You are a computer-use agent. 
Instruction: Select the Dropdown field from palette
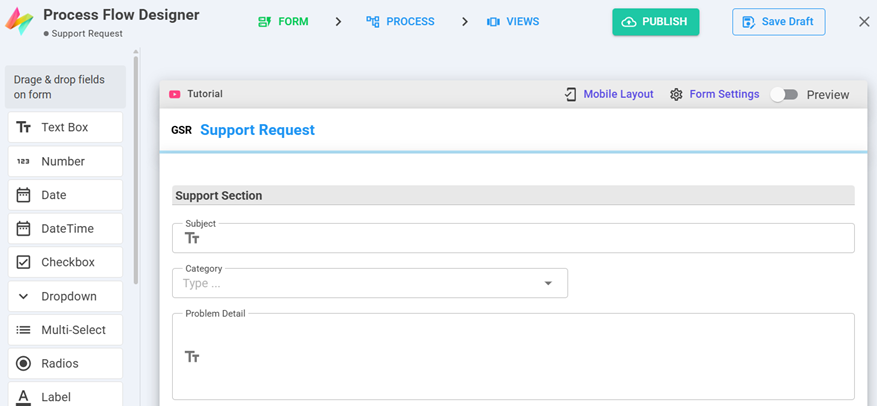pos(66,296)
